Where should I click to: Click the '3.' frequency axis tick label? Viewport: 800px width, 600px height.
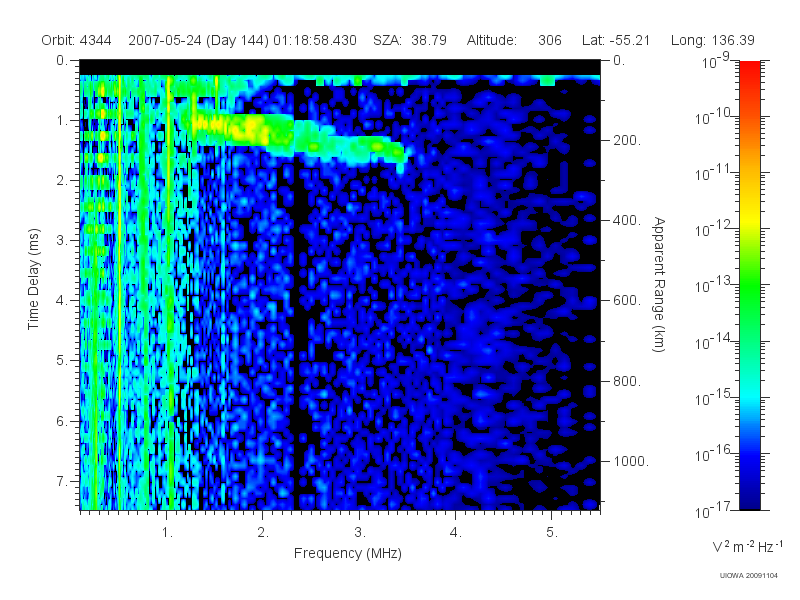[360, 533]
